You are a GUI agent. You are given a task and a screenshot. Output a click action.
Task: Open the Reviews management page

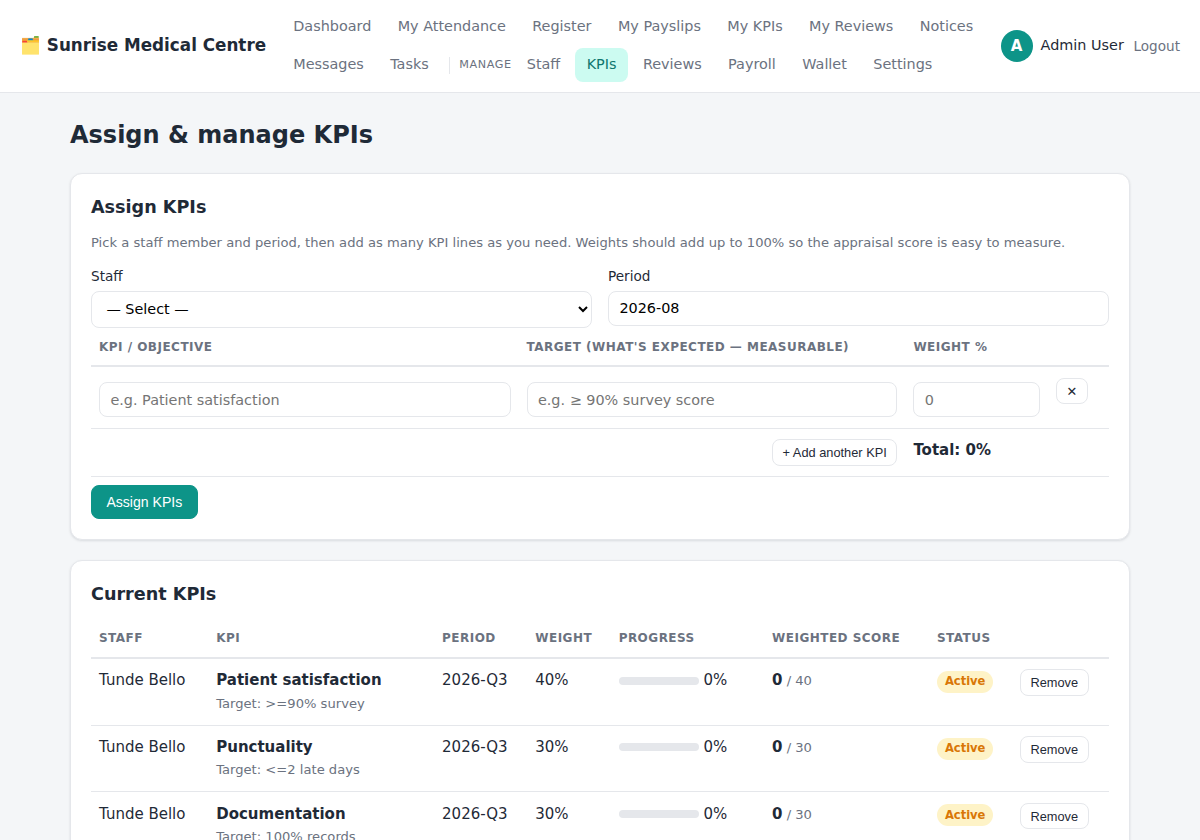pyautogui.click(x=672, y=64)
